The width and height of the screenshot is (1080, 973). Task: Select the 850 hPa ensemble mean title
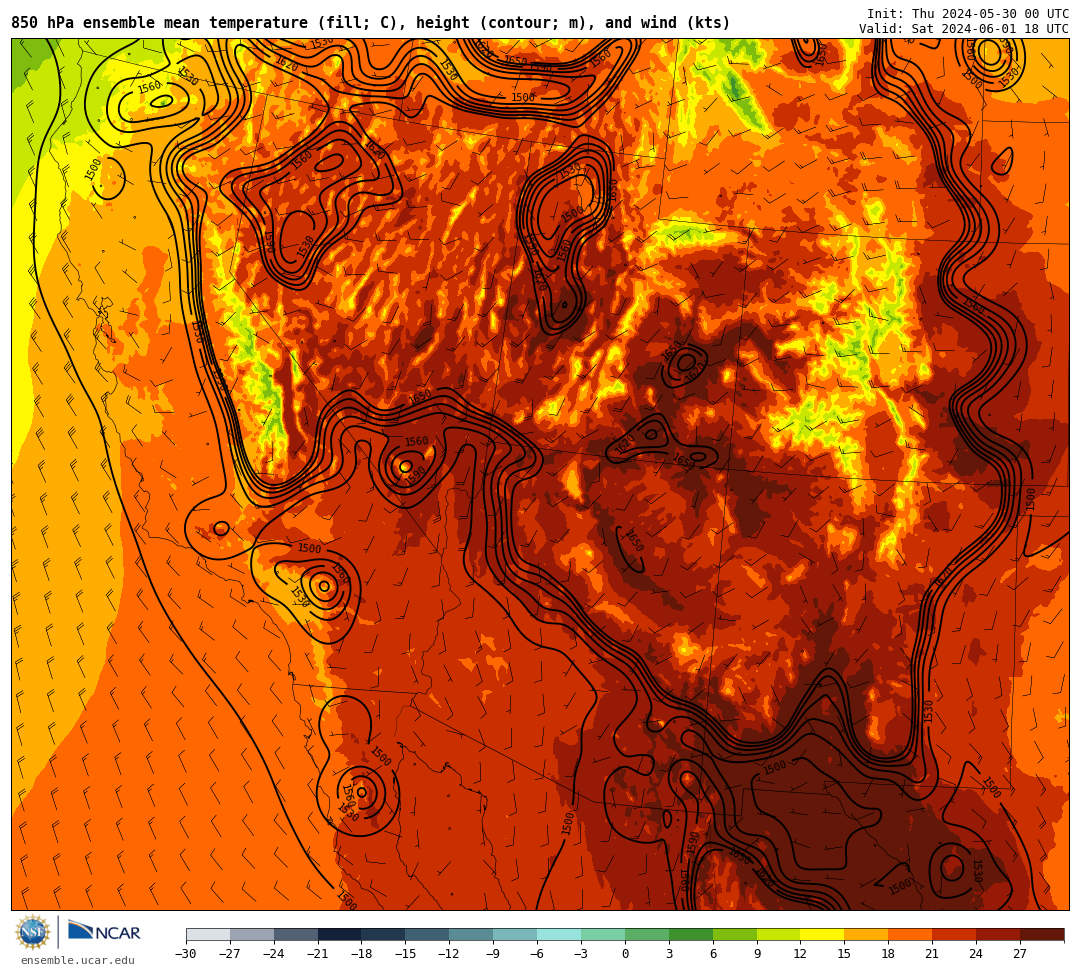(x=371, y=23)
